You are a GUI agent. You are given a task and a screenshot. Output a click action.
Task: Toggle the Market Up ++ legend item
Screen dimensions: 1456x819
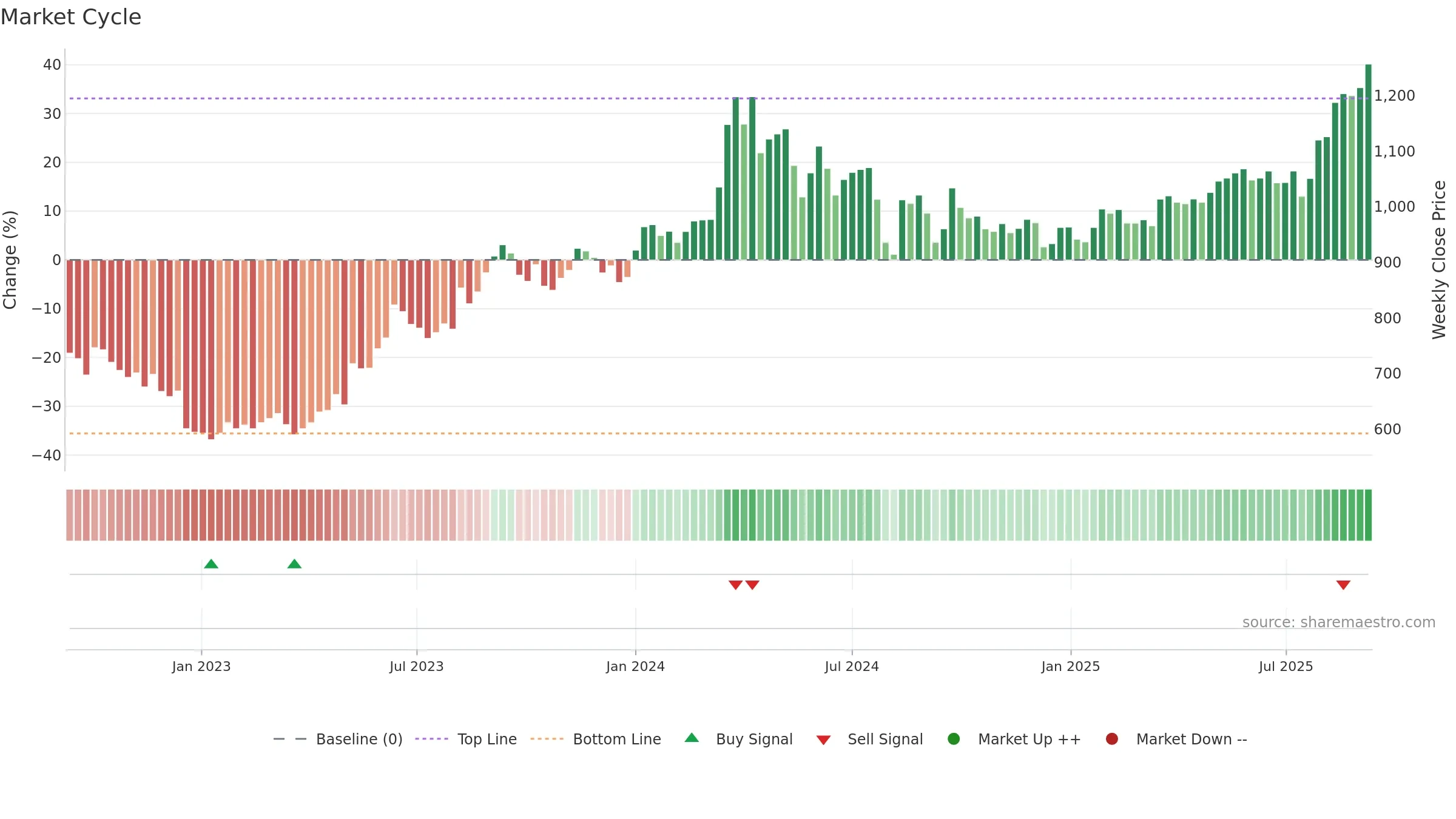pos(1014,739)
